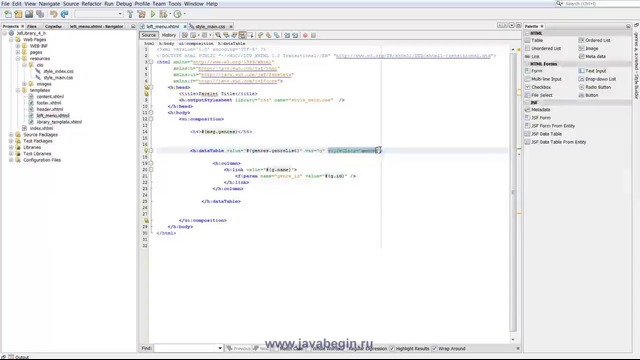Viewport: 640px width, 360px height.
Task: Click the History view button
Action: pyautogui.click(x=169, y=35)
